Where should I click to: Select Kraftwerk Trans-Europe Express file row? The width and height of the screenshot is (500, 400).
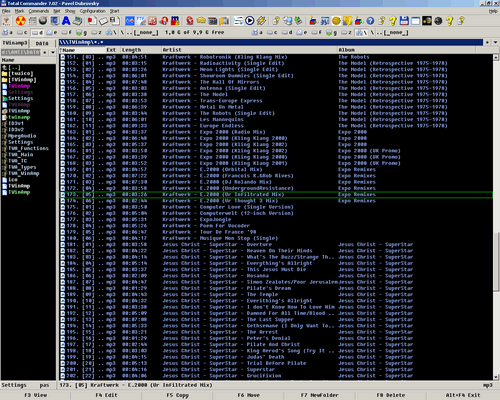pyautogui.click(x=276, y=101)
